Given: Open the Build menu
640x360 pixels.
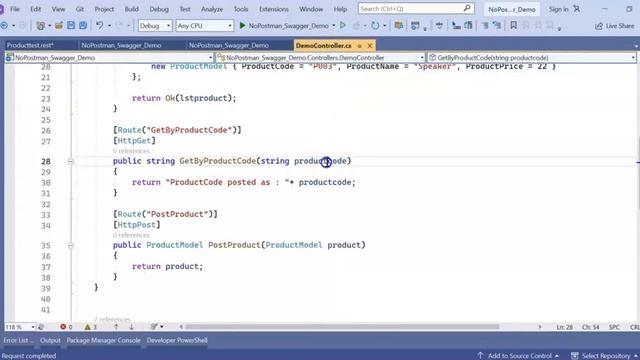Looking at the screenshot, I should point(131,9).
